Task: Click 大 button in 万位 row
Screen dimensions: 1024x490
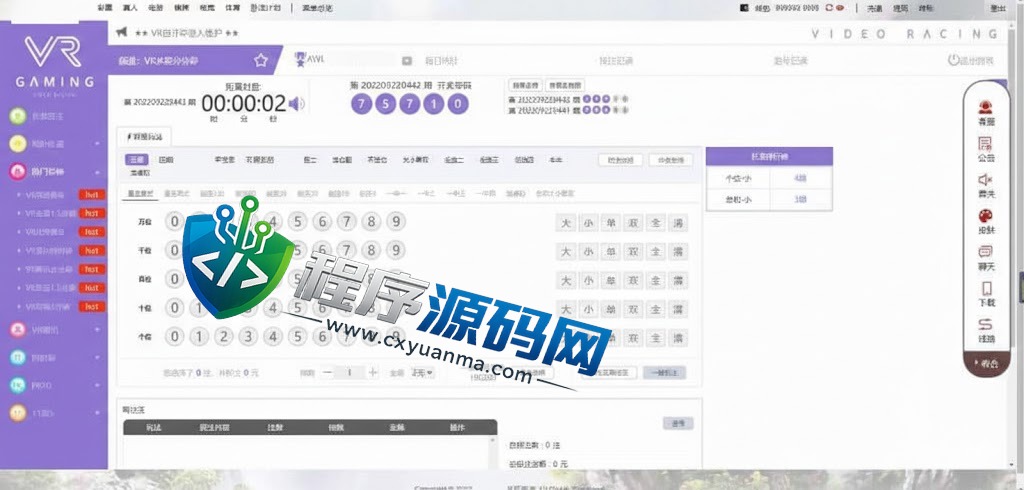Action: coord(566,223)
